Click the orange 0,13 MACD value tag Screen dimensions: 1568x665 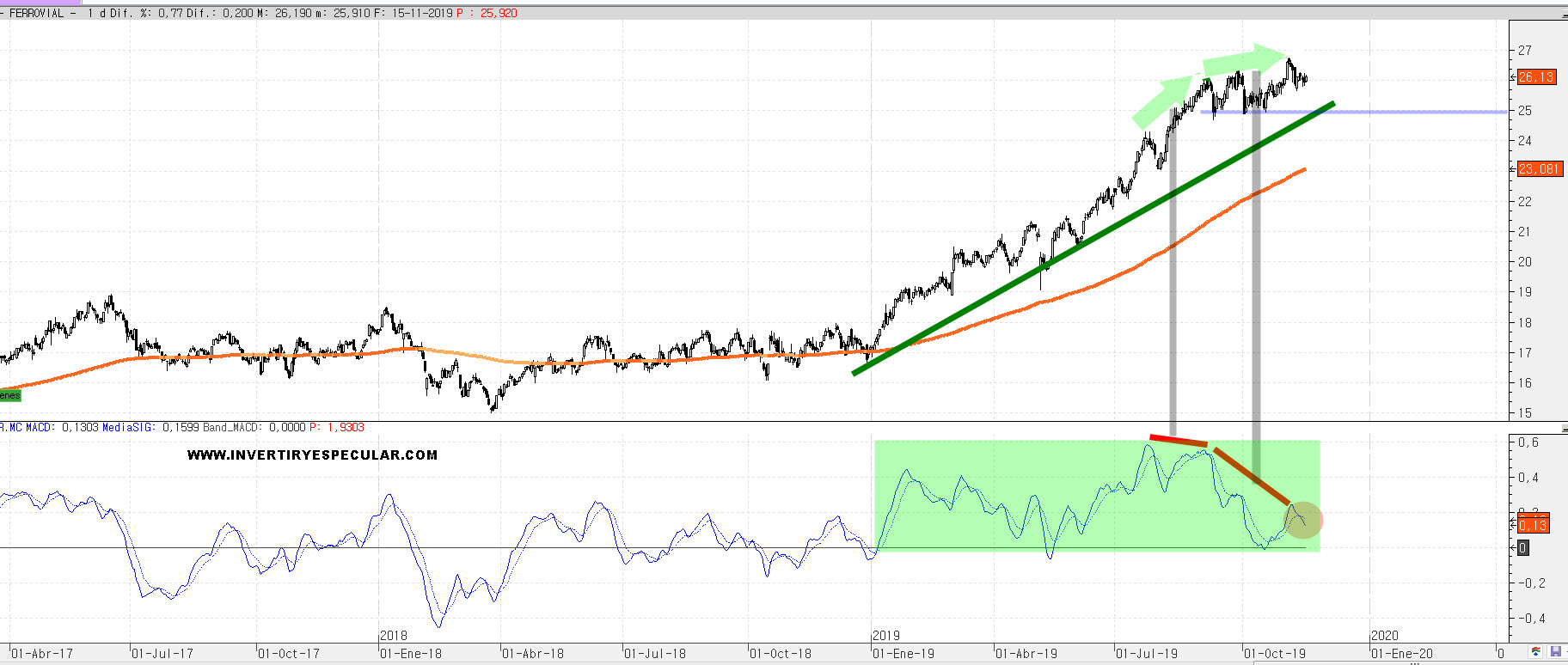(x=1533, y=525)
